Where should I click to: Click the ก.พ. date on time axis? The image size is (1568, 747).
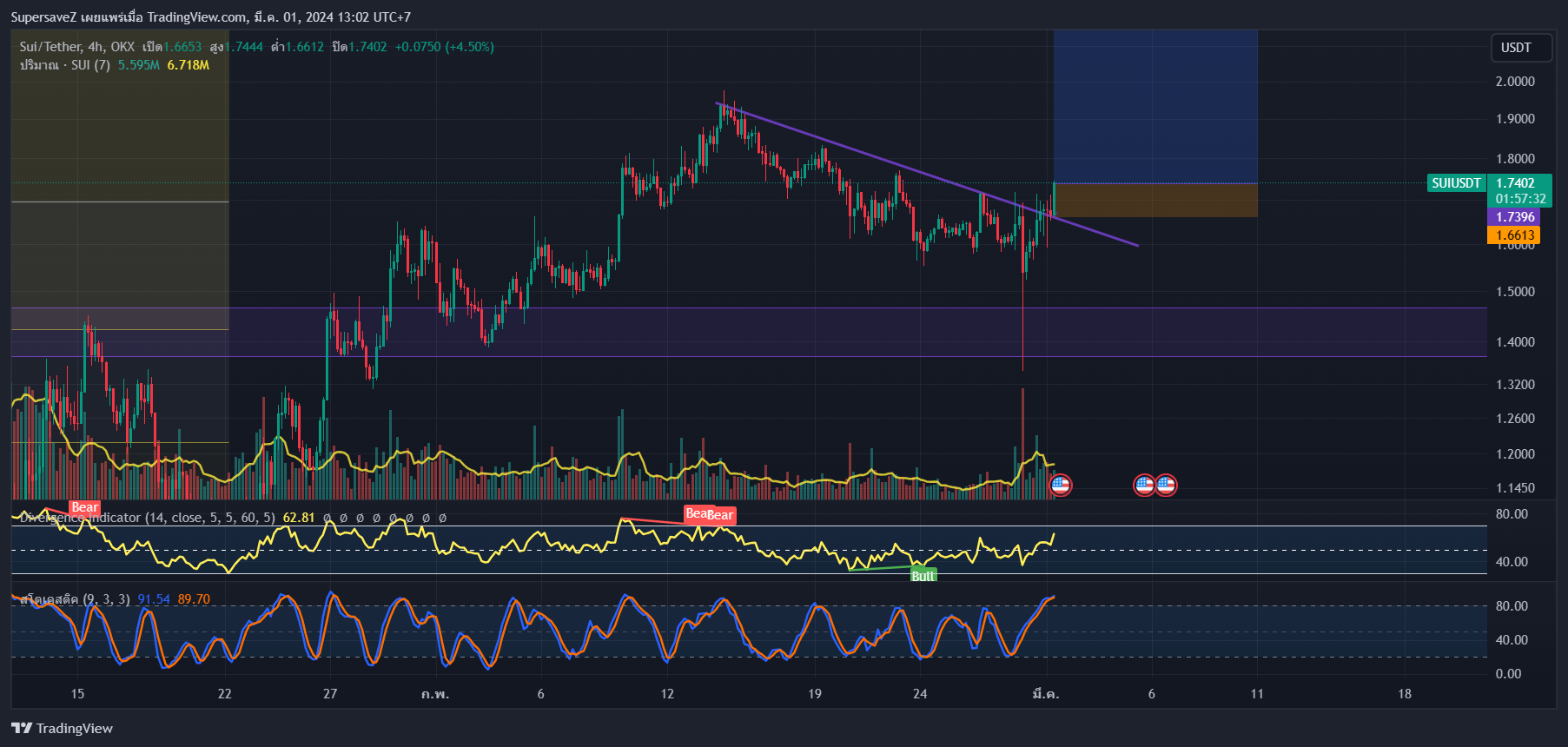coord(435,694)
